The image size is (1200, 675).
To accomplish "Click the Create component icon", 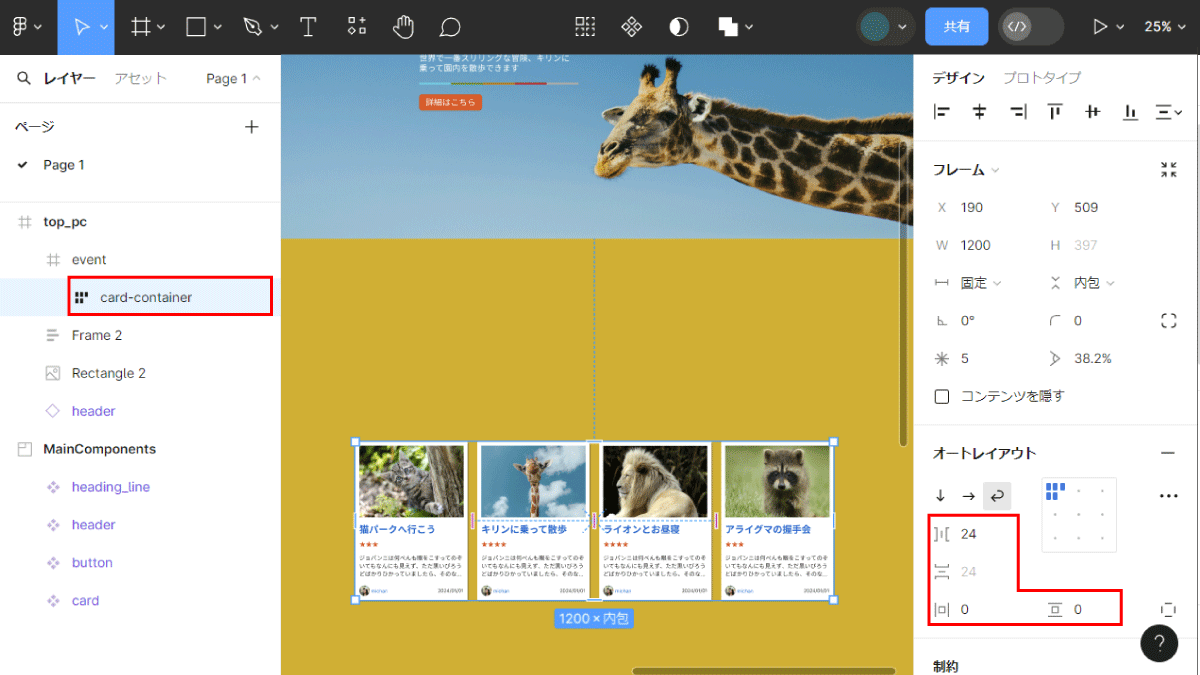I will pyautogui.click(x=632, y=27).
